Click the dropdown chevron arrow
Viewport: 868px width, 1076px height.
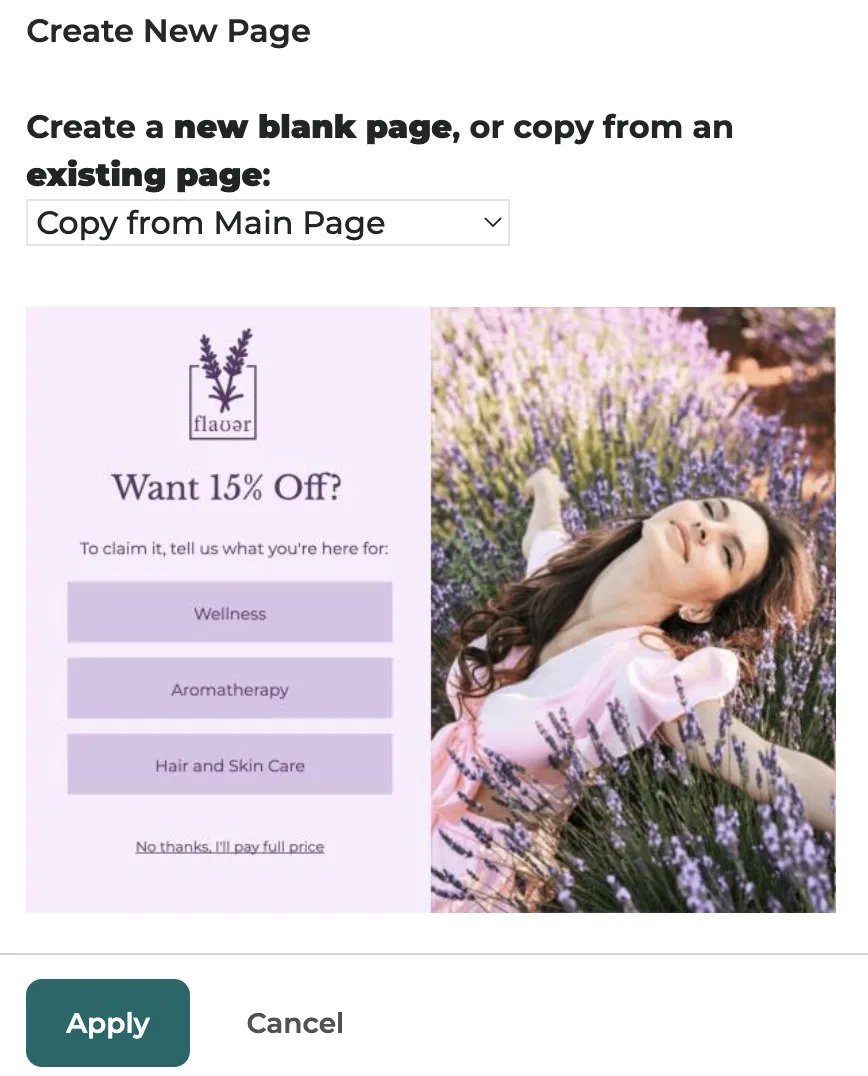(492, 222)
